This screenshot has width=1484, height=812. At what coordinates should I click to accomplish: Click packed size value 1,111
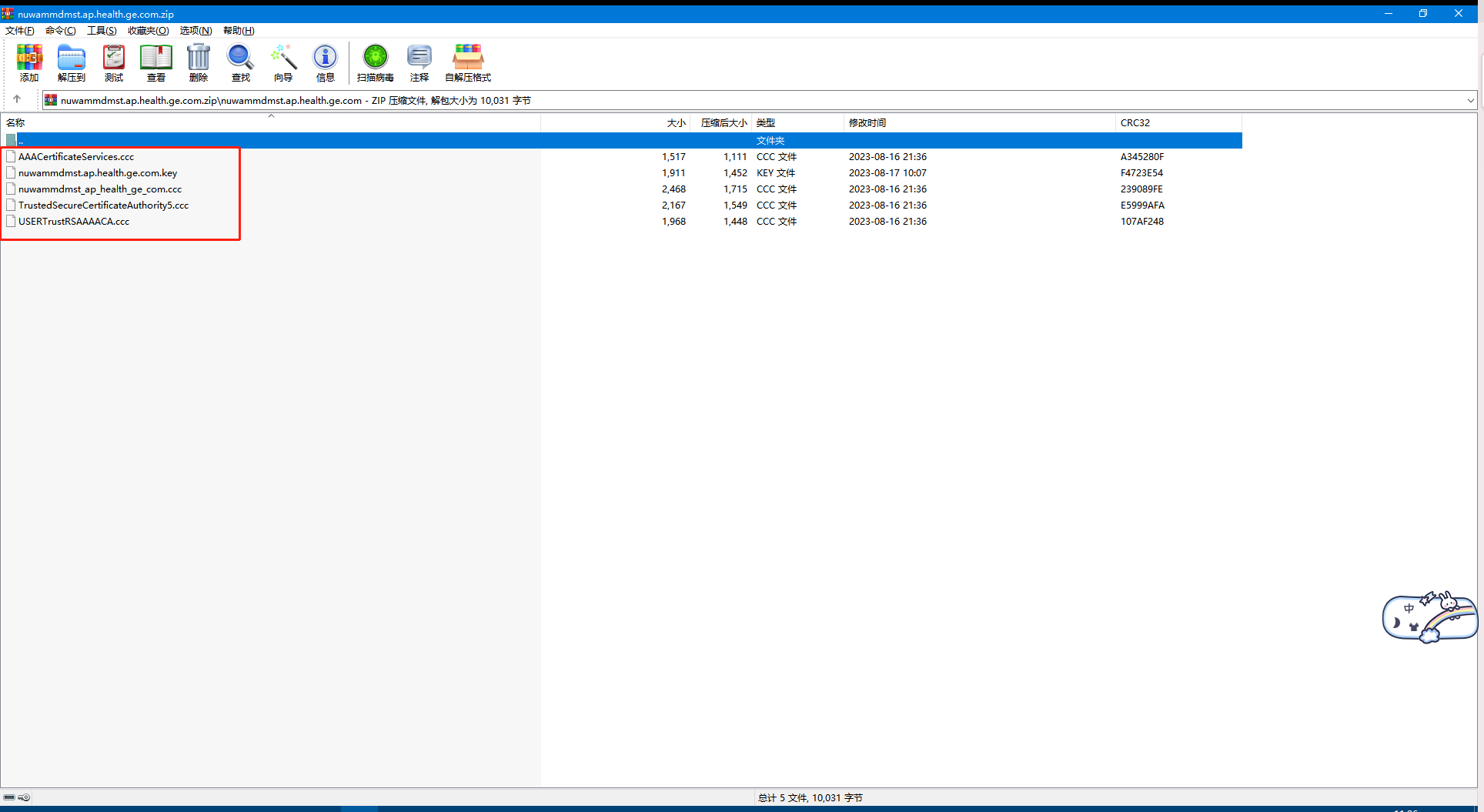coord(735,156)
